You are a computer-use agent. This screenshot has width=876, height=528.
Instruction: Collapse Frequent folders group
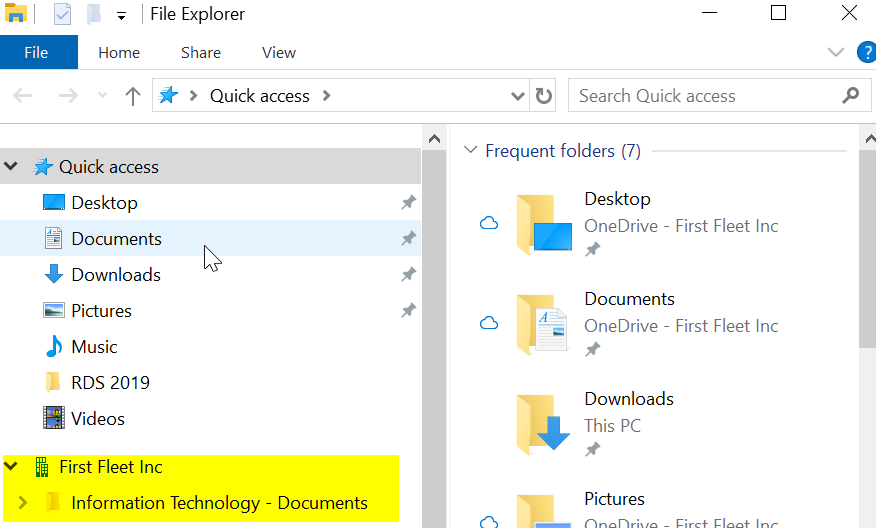pos(470,150)
